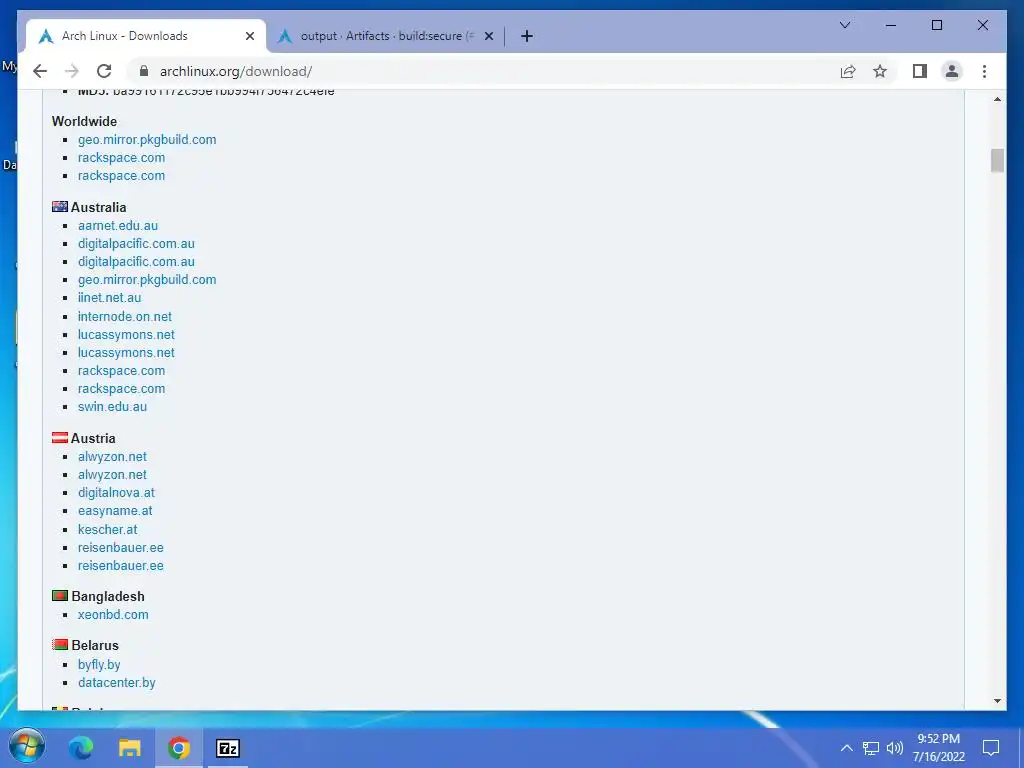Open Worldwide geo.mirror.pkgbuild.com mirror link
This screenshot has width=1024, height=768.
click(147, 140)
